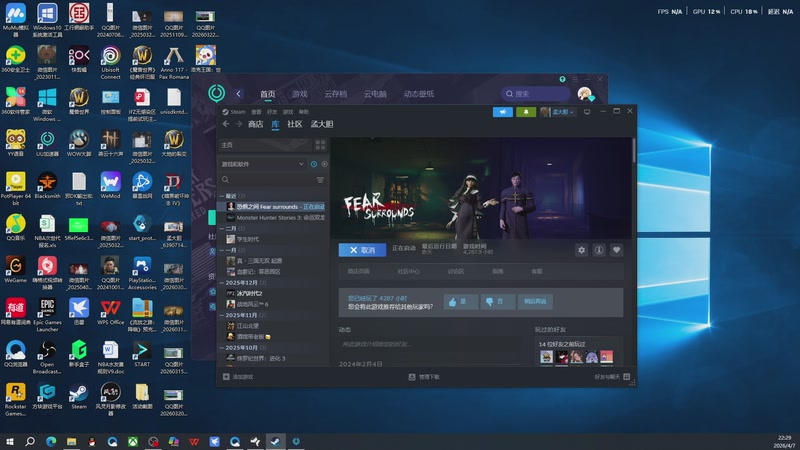This screenshot has height=450, width=800.
Task: Open game settings with the gear icon
Action: click(581, 250)
